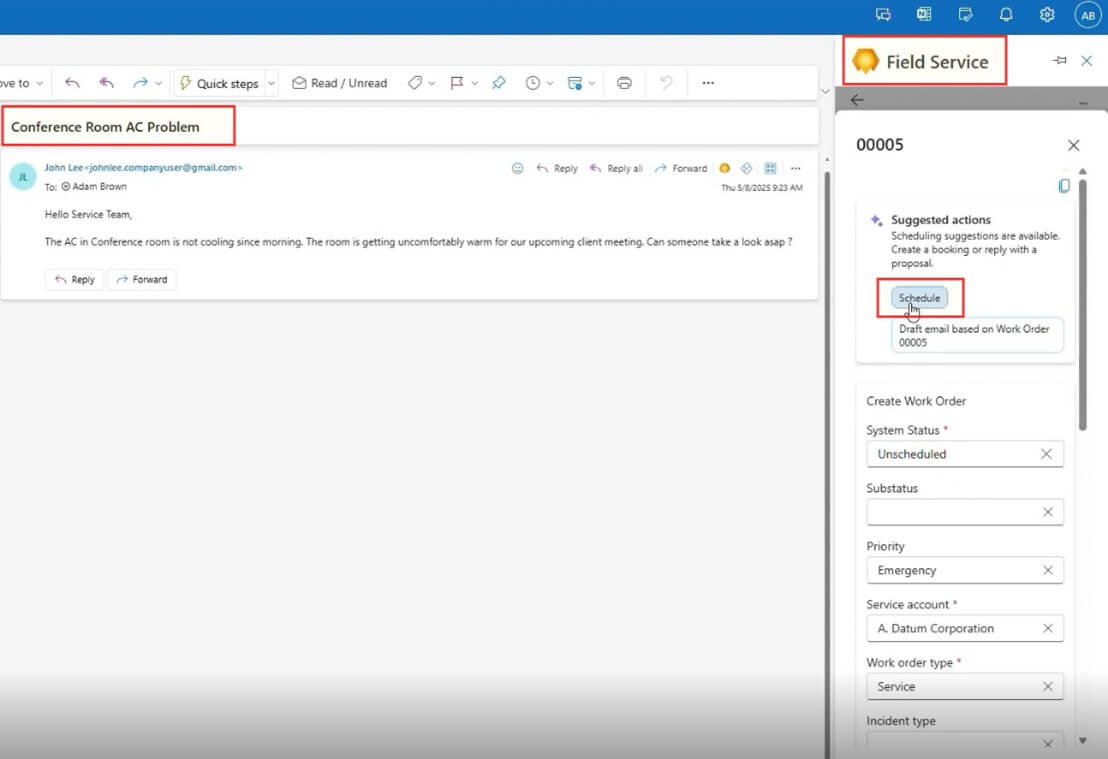Screen dimensions: 1108x759
Task: Open message more actions ellipsis
Action: click(x=796, y=168)
